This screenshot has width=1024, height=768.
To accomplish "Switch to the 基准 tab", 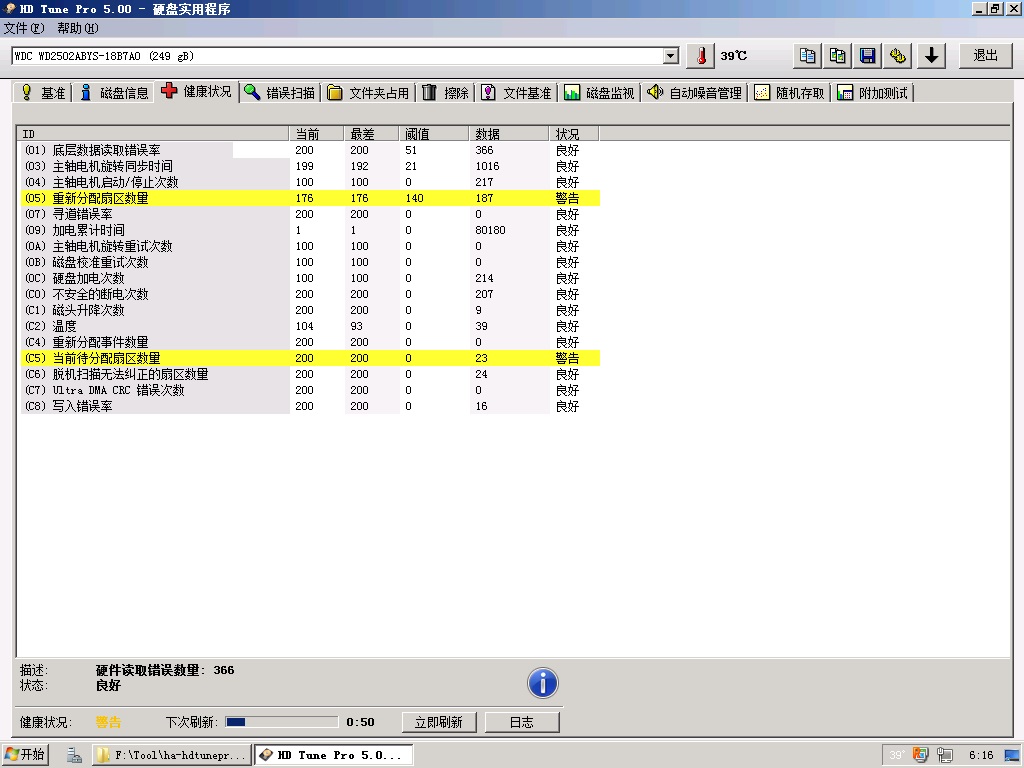I will pos(43,93).
